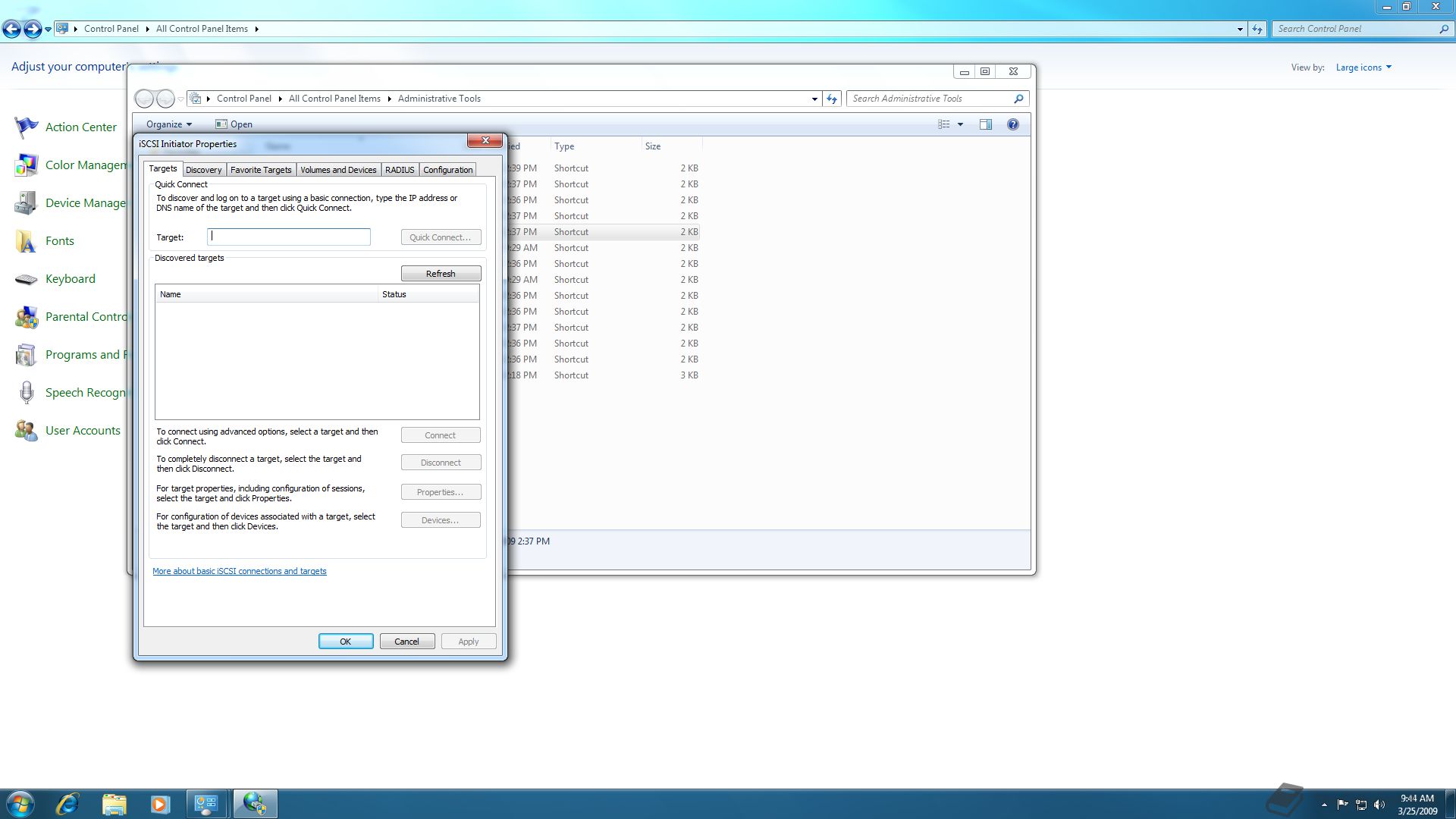1456x819 pixels.
Task: Open User Accounts icon
Action: click(x=27, y=431)
